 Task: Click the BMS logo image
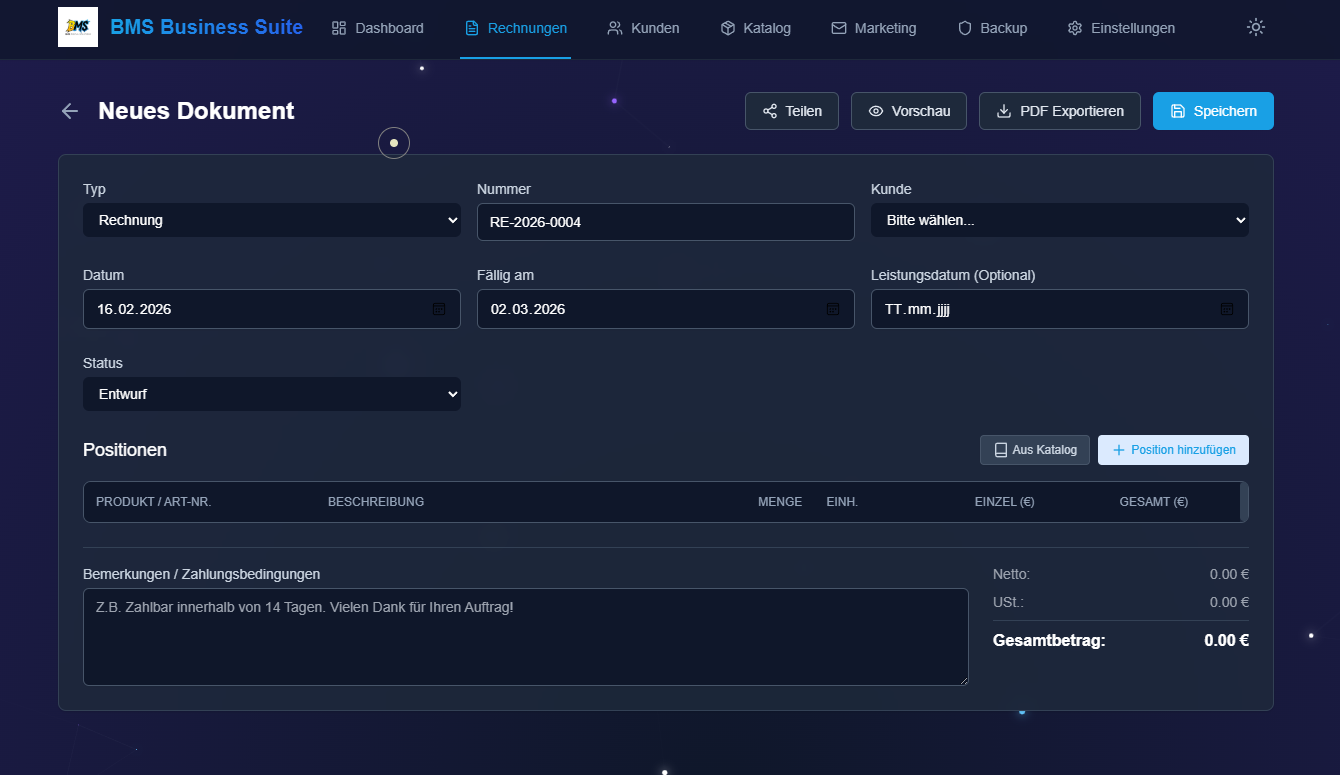coord(78,27)
